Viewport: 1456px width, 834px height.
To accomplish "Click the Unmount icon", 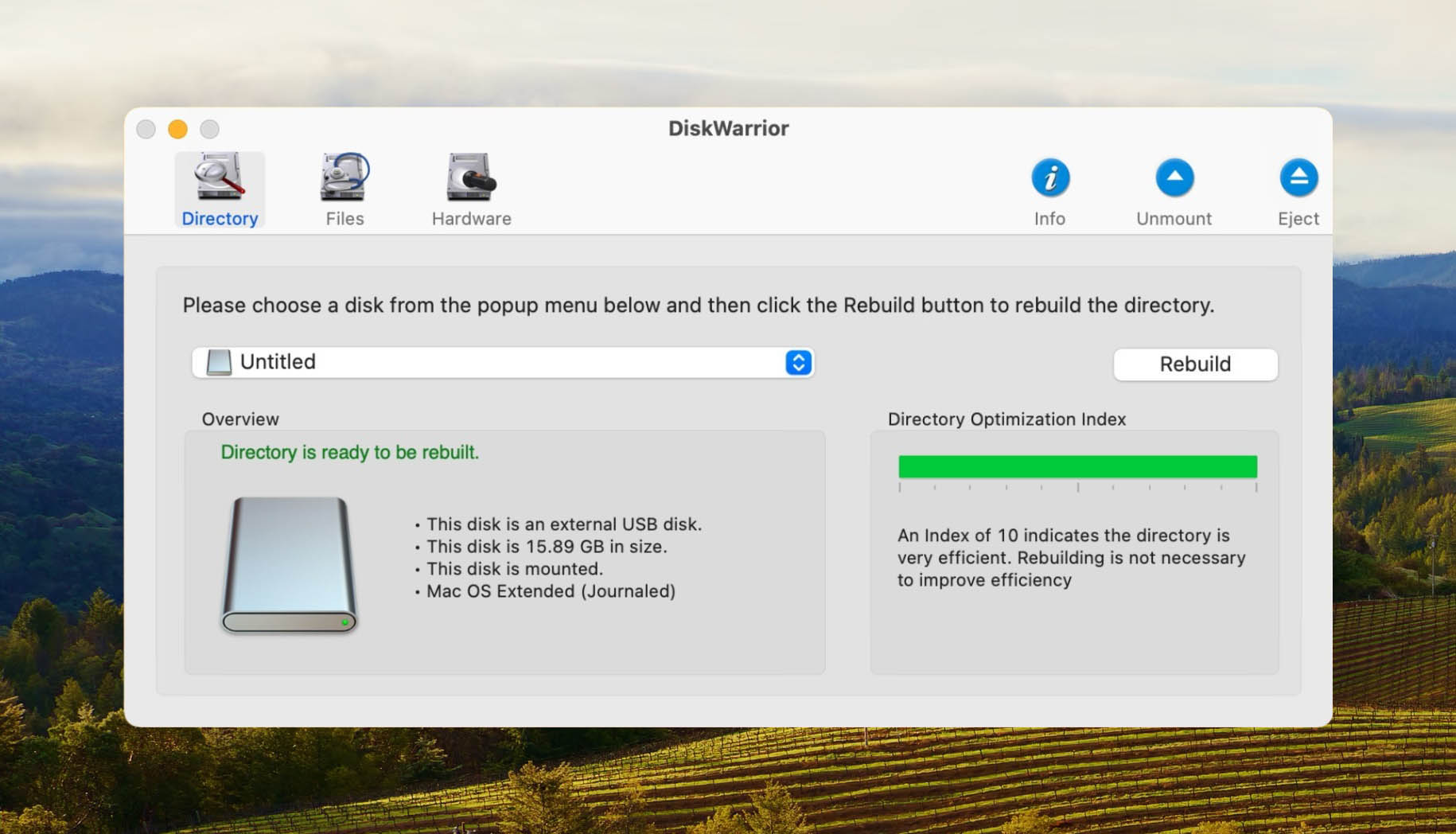I will pos(1174,177).
